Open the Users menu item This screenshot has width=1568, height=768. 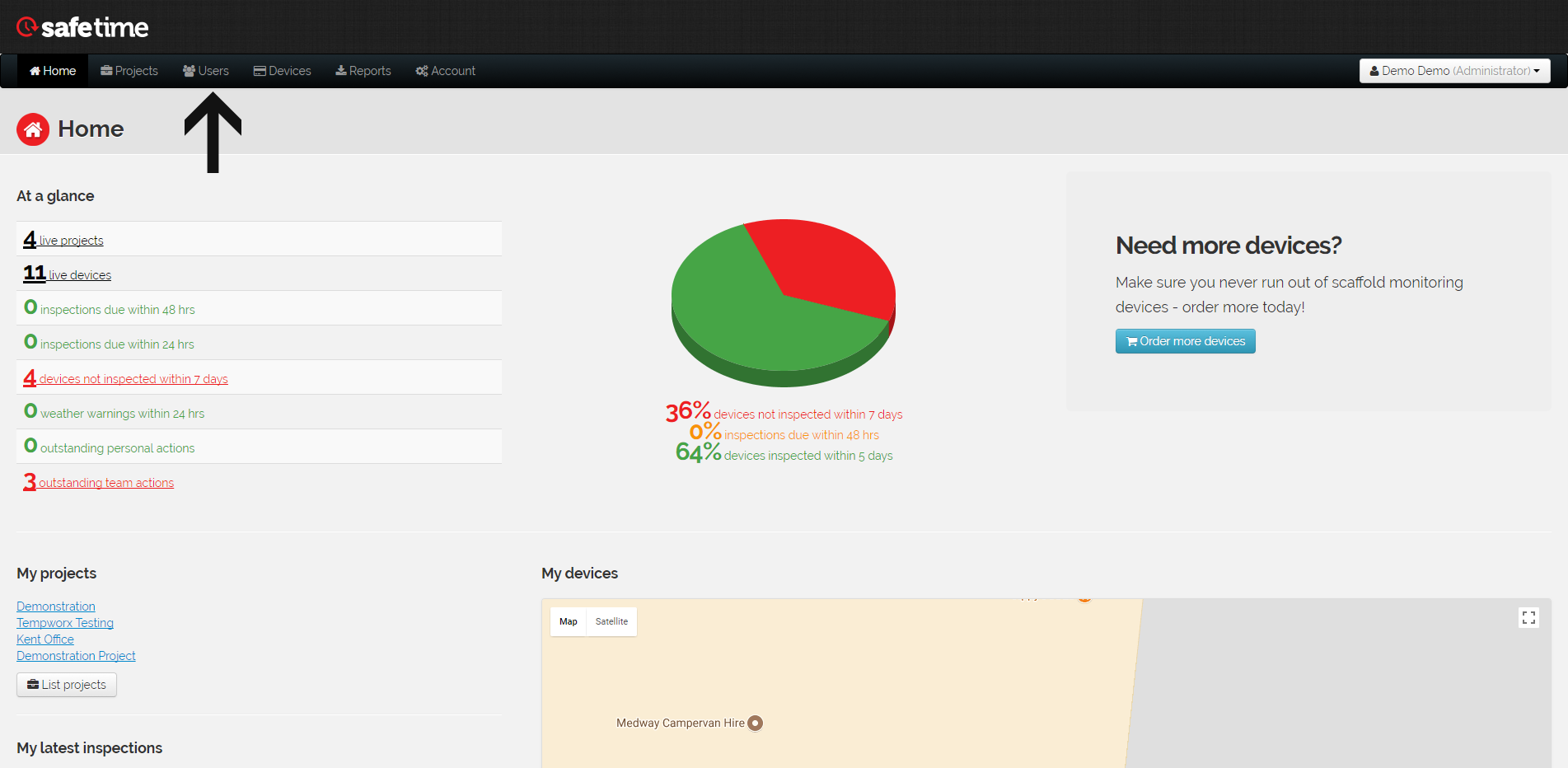pos(206,71)
